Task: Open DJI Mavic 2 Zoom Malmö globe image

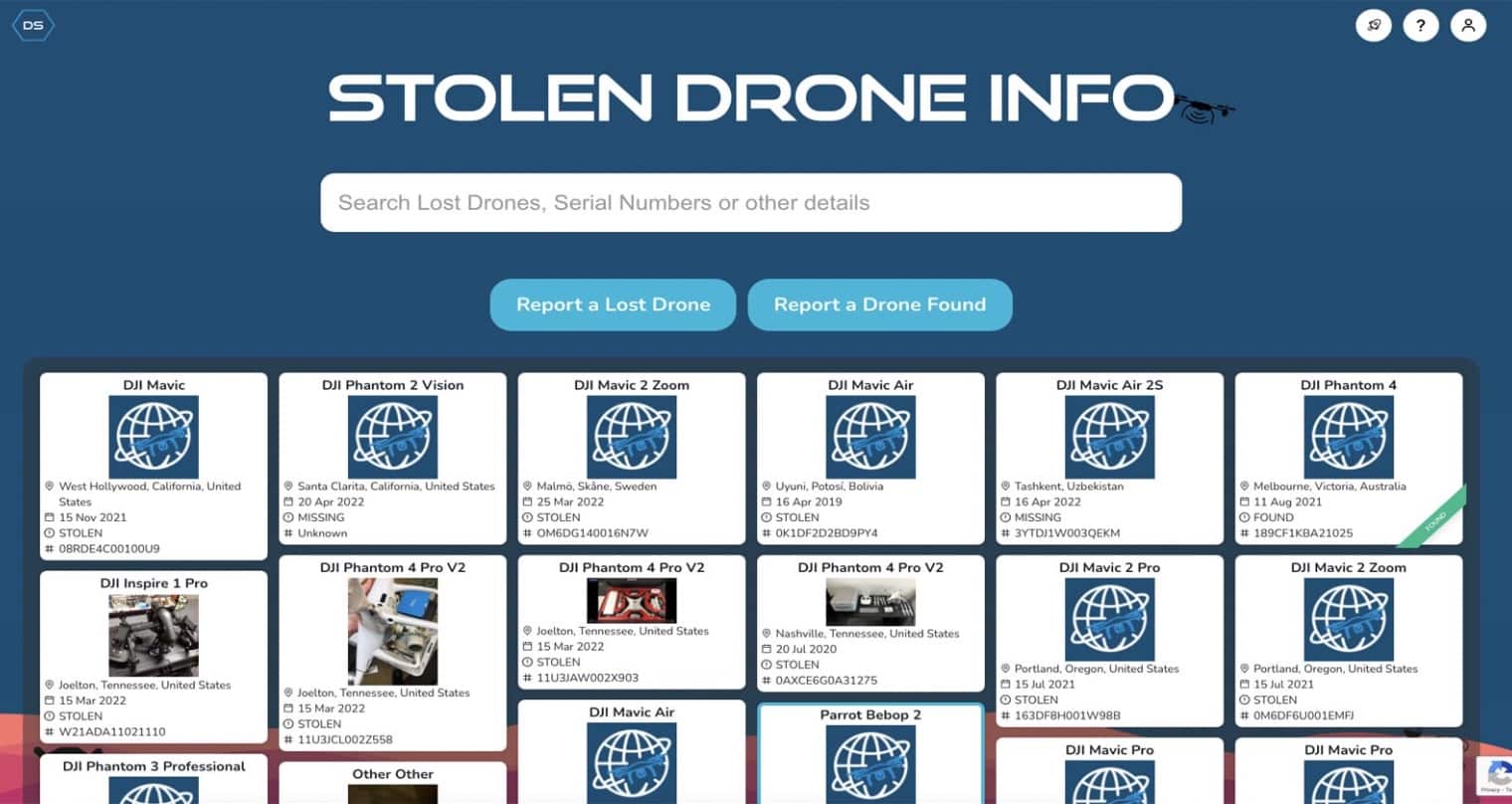Action: (x=632, y=437)
